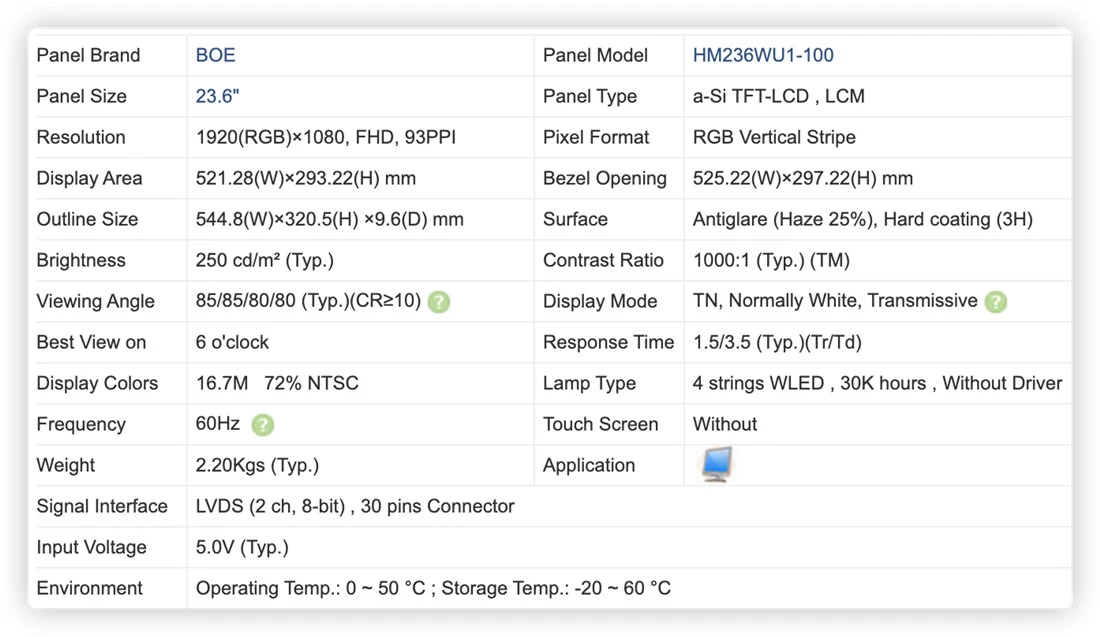Image resolution: width=1100 pixels, height=637 pixels.
Task: Click the Touch Screen label
Action: coord(601,424)
